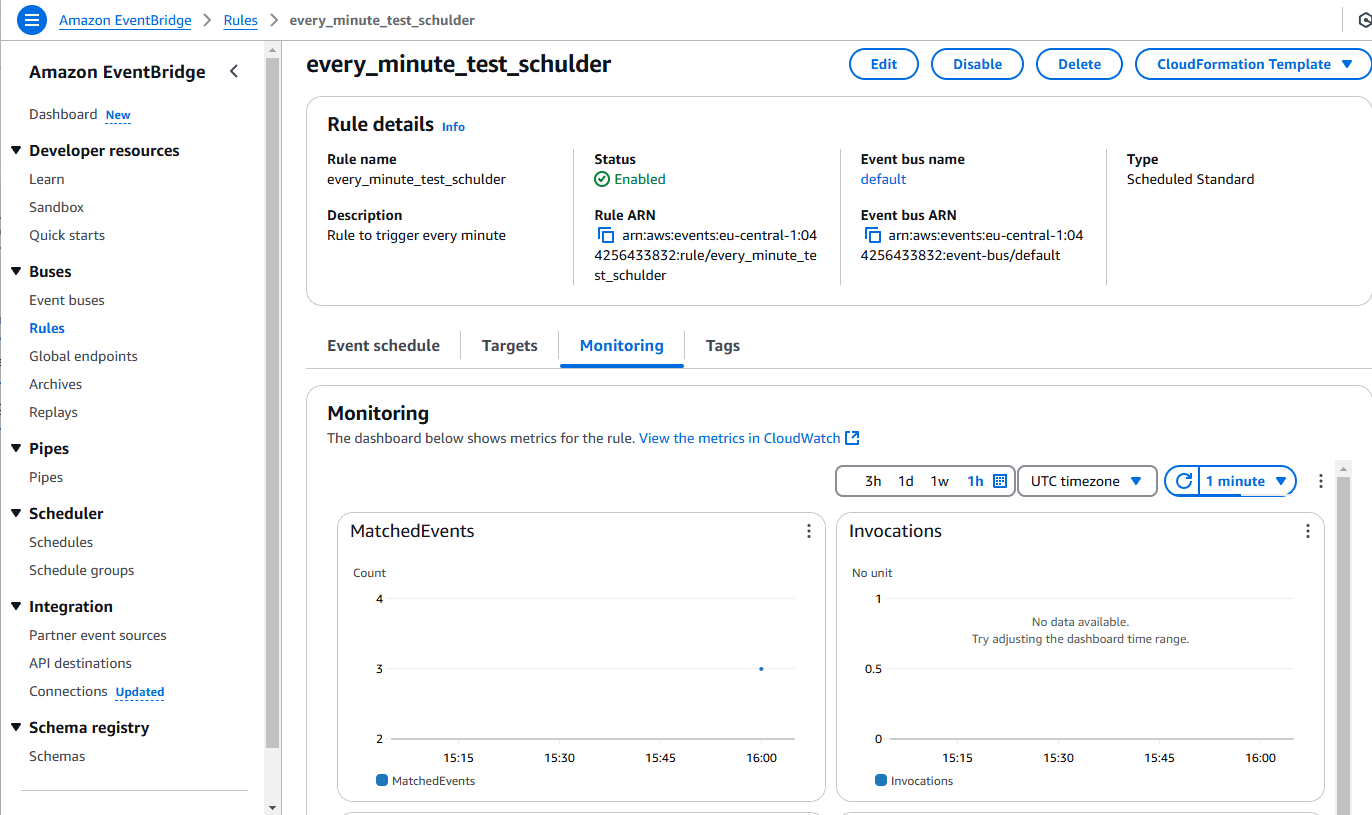
Task: Open Quick starts in the sidebar
Action: [67, 235]
